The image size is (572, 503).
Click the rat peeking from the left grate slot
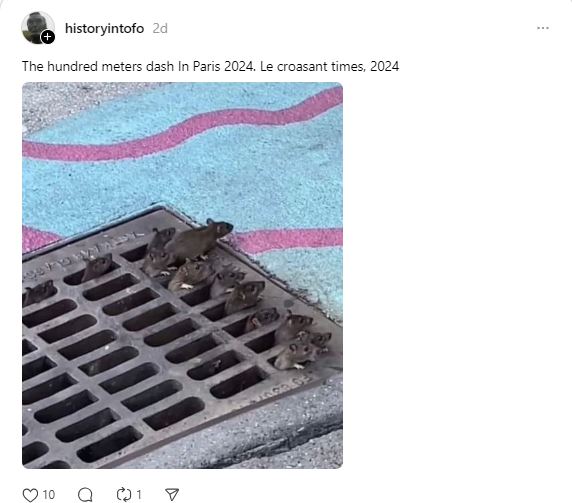click(97, 267)
